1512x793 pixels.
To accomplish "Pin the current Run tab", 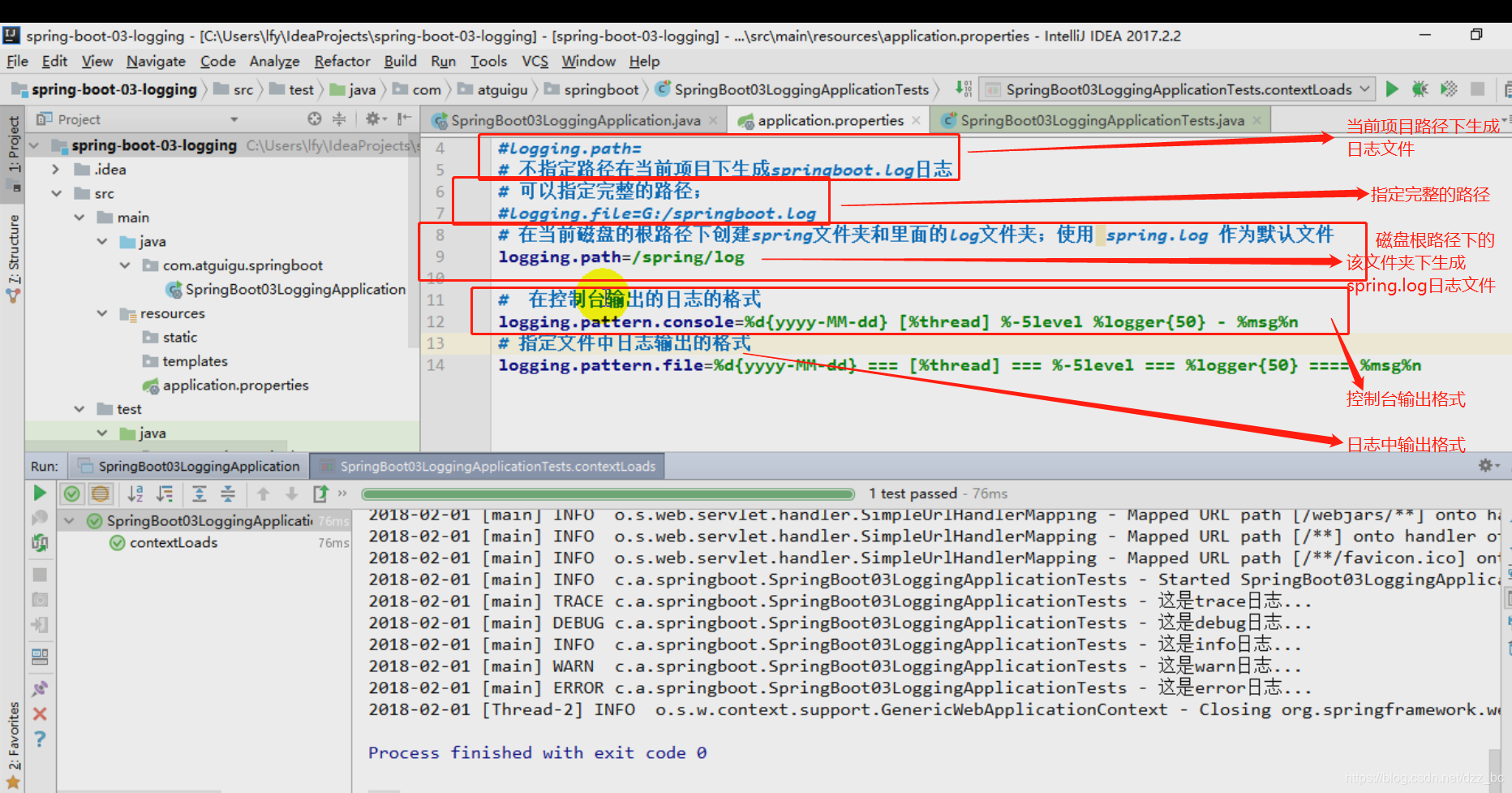I will coord(39,688).
